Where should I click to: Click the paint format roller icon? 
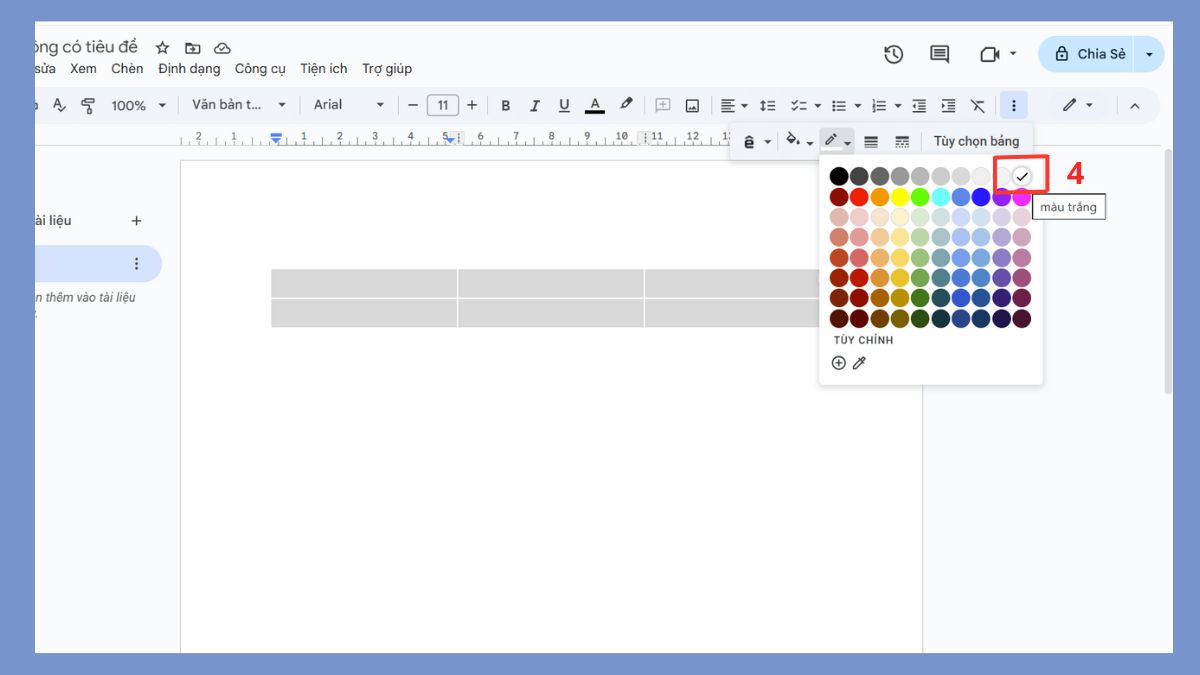click(x=88, y=105)
